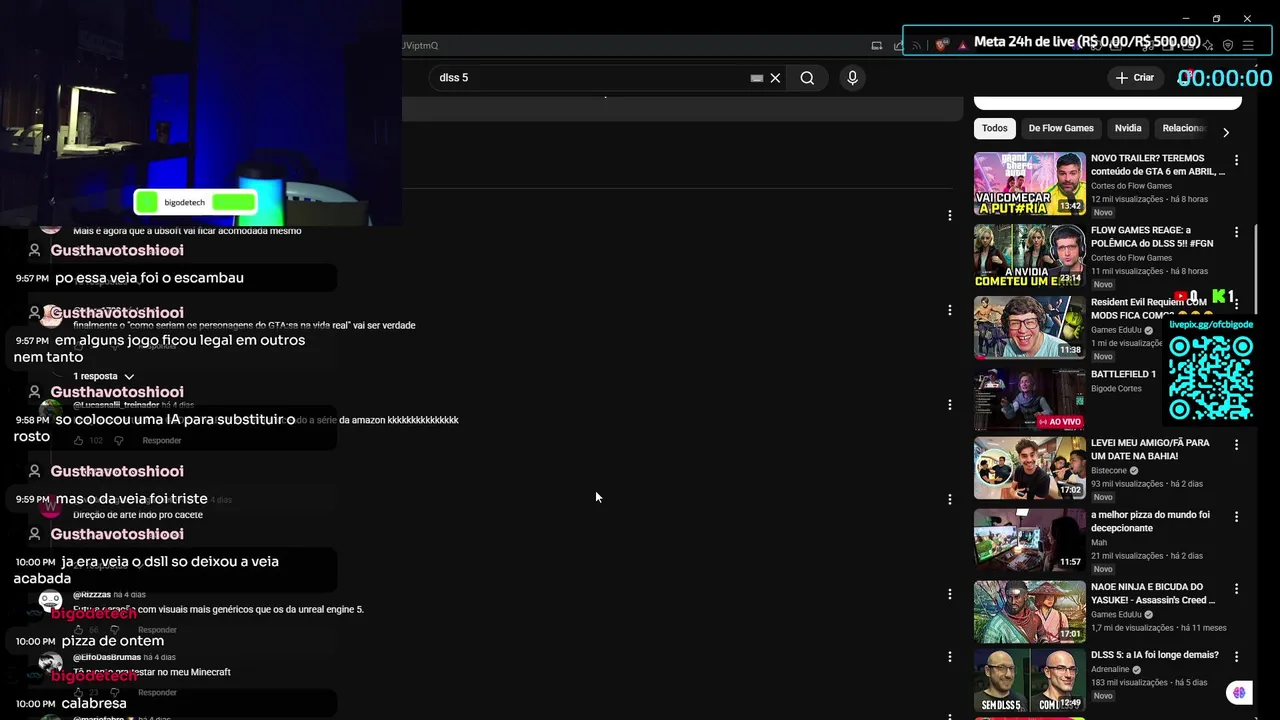Click inside the 'dlss 5' search field
Screen dimensions: 1280x720
pyautogui.click(x=590, y=78)
